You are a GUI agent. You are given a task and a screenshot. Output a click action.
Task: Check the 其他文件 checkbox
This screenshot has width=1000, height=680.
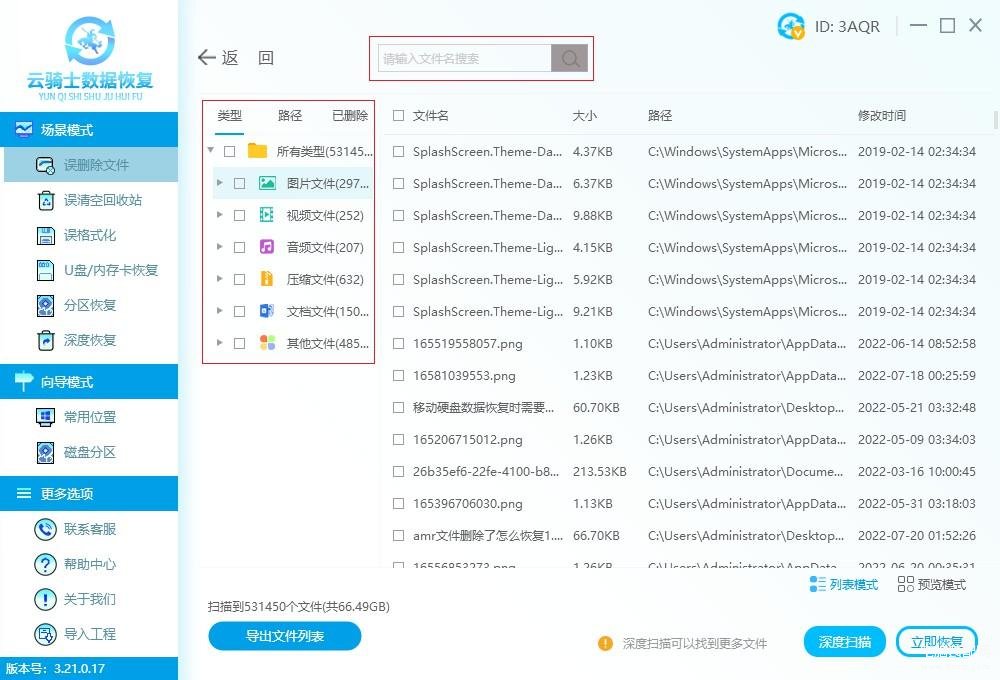click(x=239, y=343)
